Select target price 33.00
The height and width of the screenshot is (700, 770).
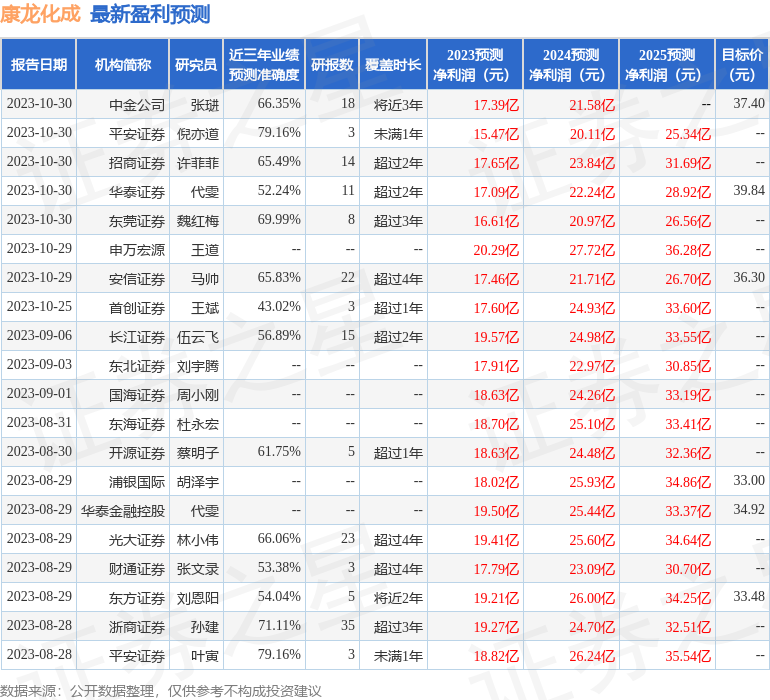pyautogui.click(x=749, y=480)
